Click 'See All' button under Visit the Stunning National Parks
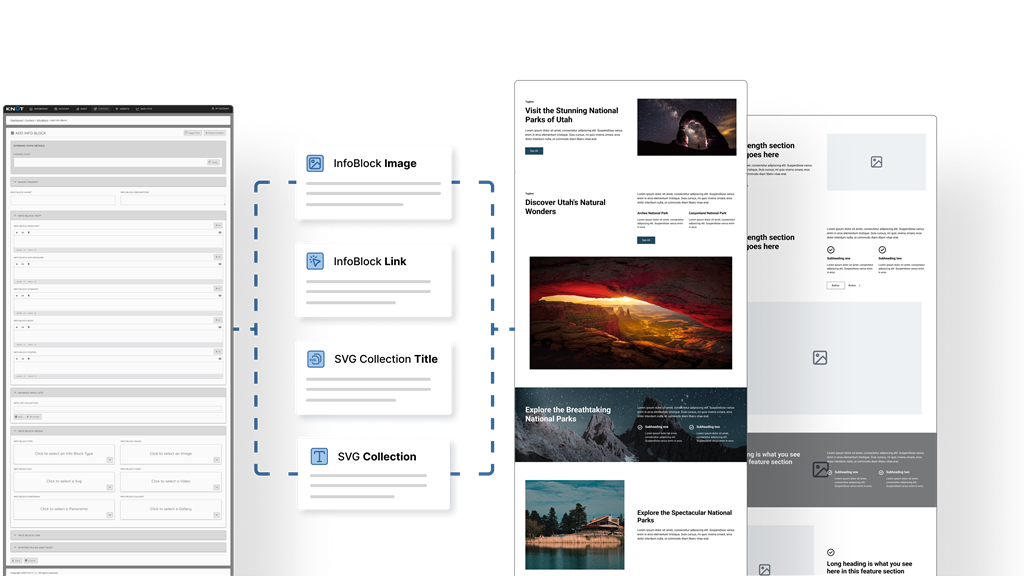The width and height of the screenshot is (1024, 576). tap(534, 151)
